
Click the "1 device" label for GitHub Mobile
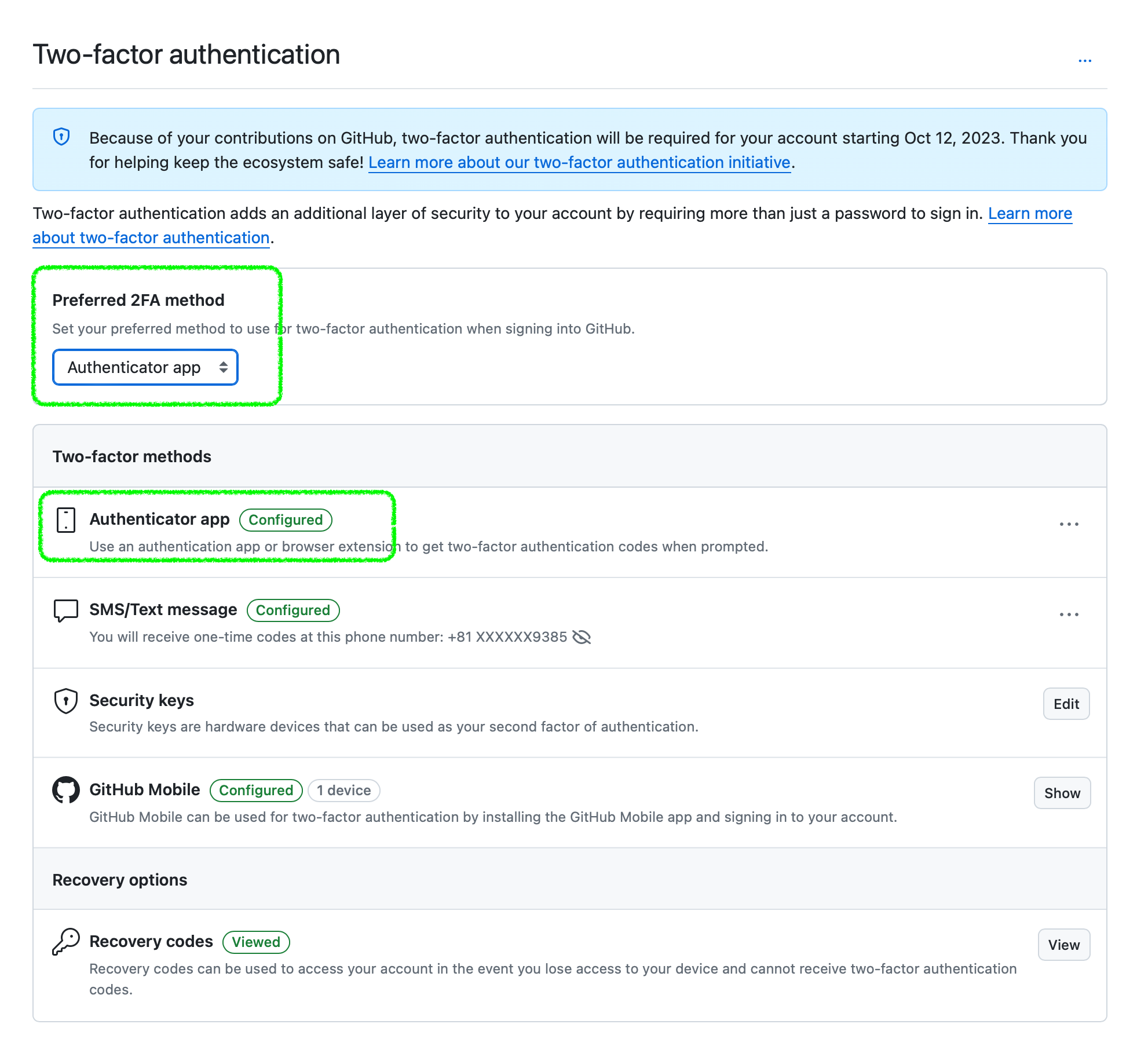(x=343, y=791)
